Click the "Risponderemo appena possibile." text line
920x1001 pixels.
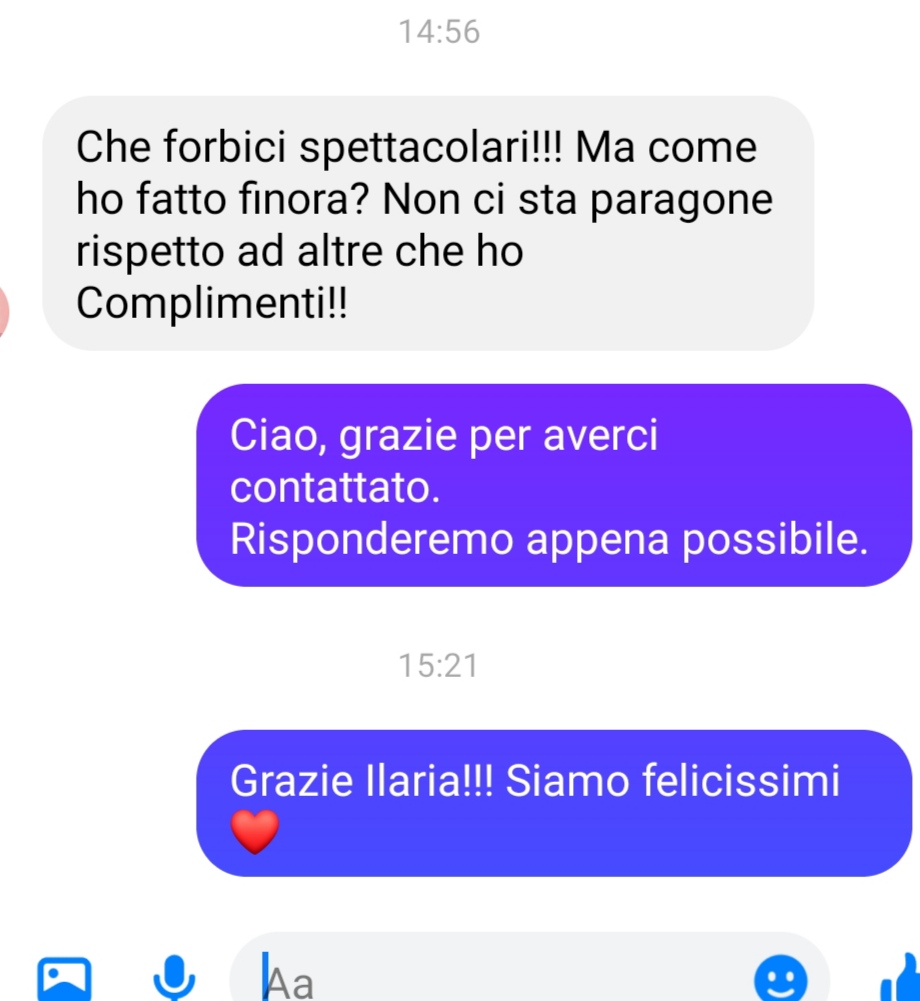click(549, 539)
